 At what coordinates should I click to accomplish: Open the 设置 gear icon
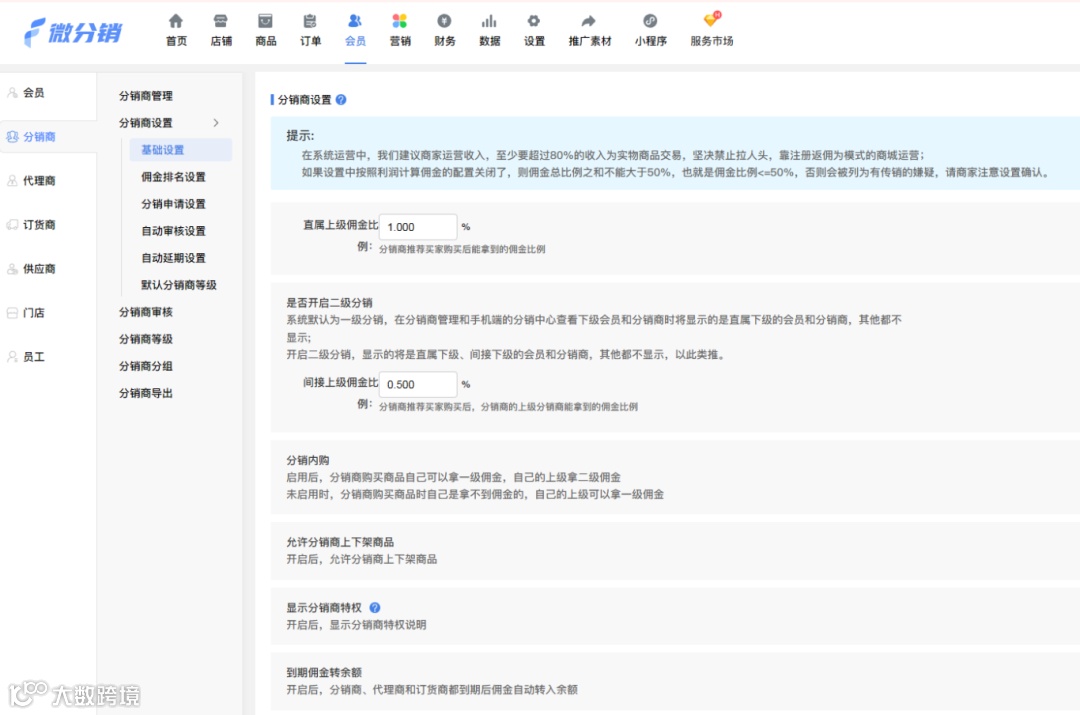(534, 21)
